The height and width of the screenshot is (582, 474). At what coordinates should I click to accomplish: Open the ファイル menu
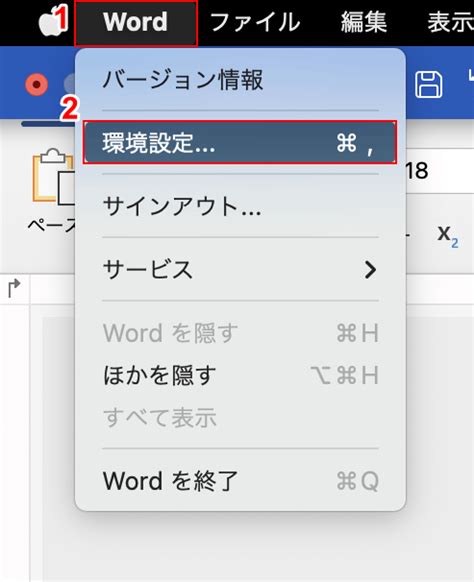[255, 22]
